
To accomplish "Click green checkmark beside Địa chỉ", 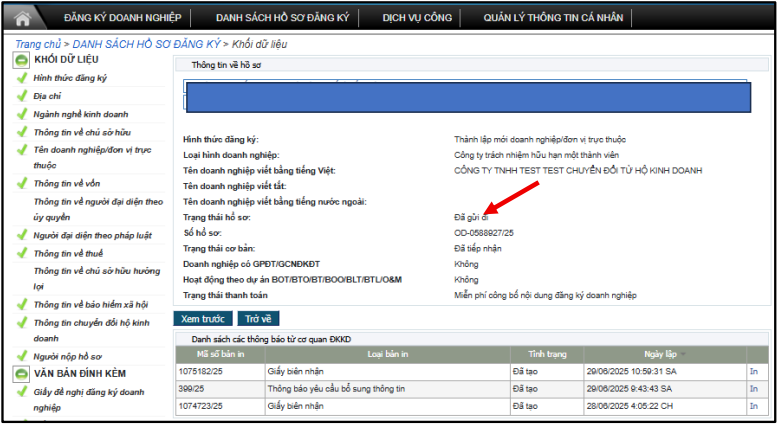I will tap(21, 96).
